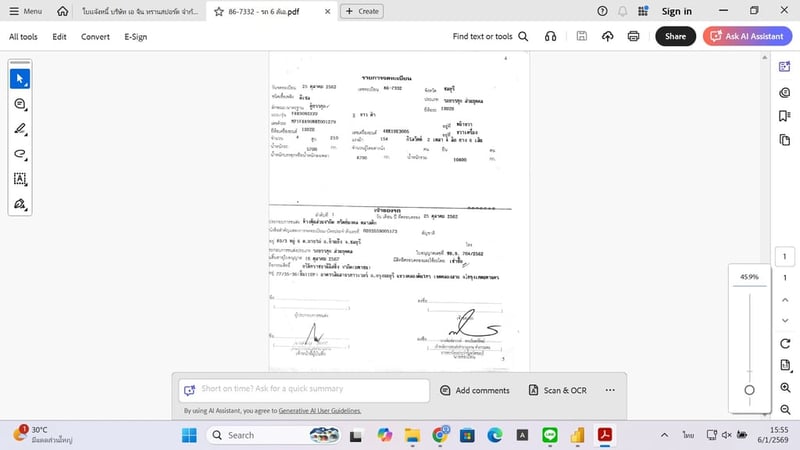This screenshot has height=450, width=800.
Task: Click the AI Assistant summary input field
Action: (x=304, y=389)
